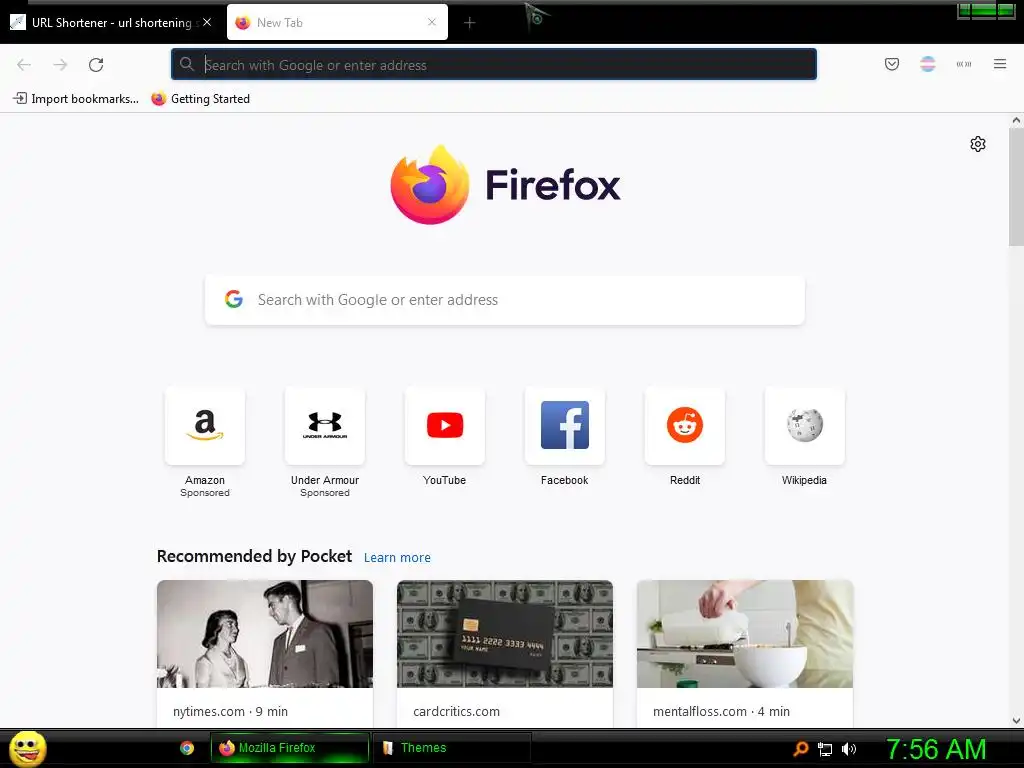Open the nytimes.com Pocket article thumbnail
This screenshot has width=1024, height=768.
pos(265,634)
